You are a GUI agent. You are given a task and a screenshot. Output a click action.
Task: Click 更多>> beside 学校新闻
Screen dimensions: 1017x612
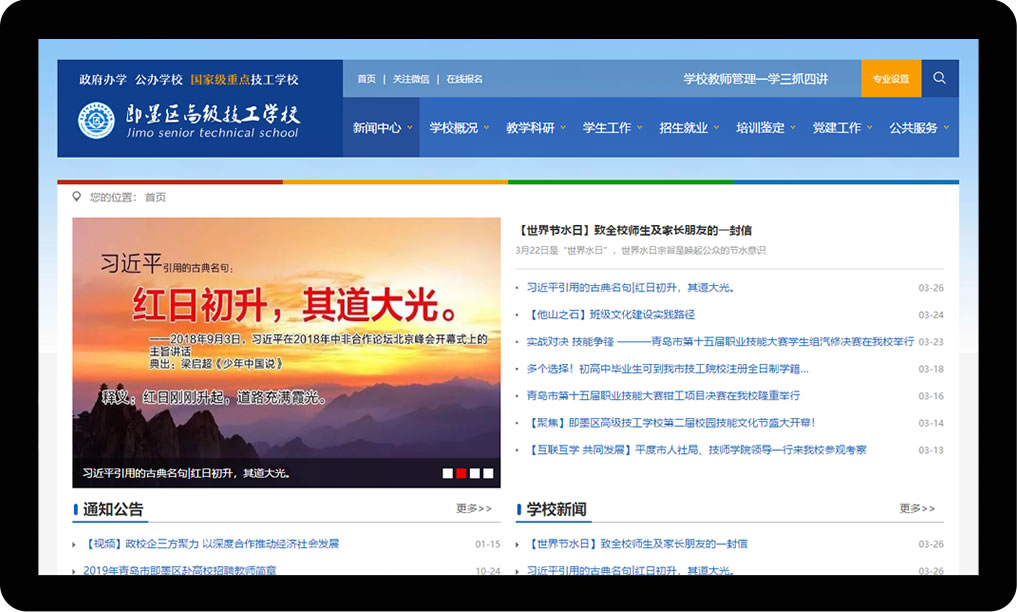pyautogui.click(x=917, y=508)
